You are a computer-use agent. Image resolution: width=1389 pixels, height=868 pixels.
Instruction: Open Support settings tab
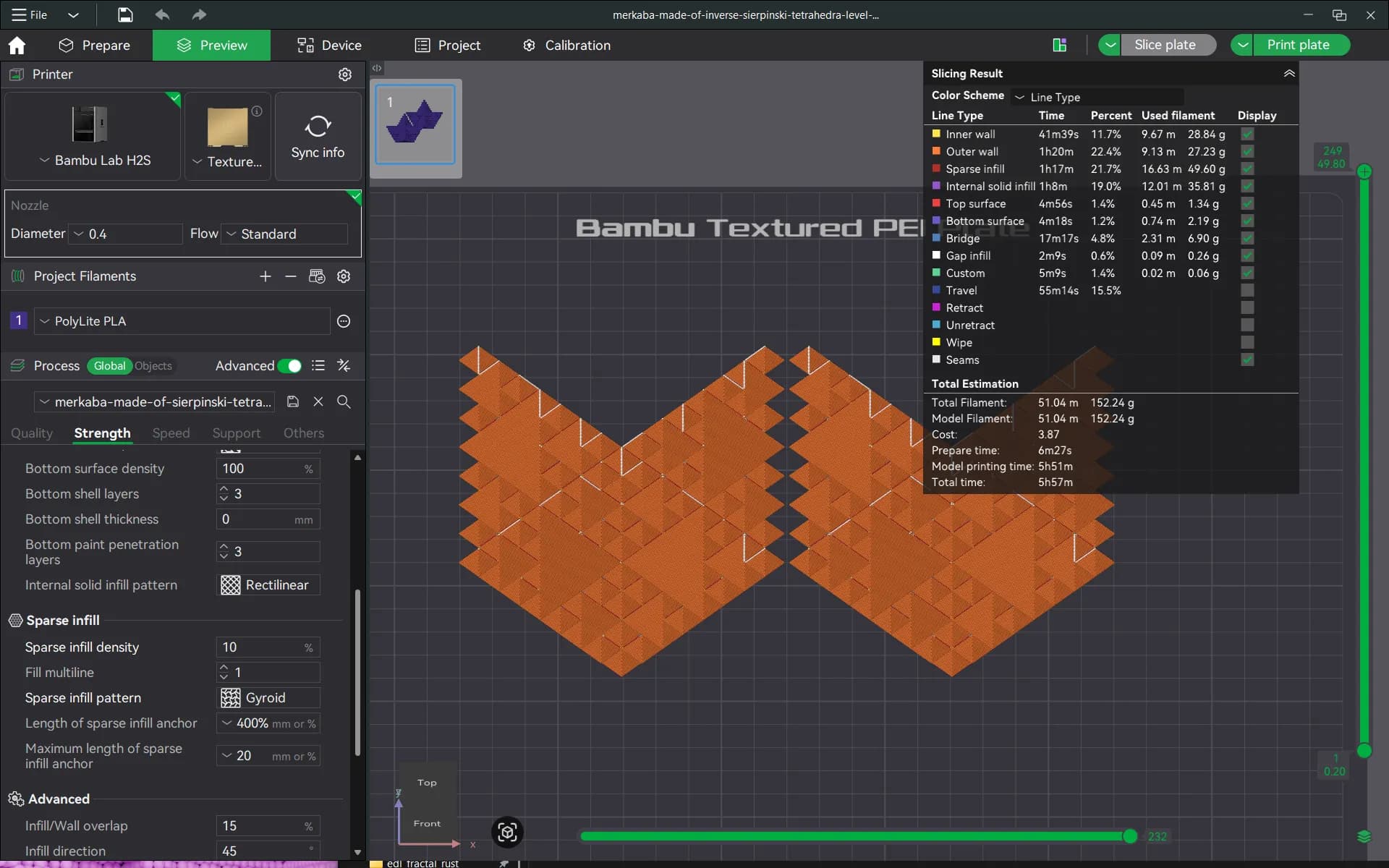(236, 433)
